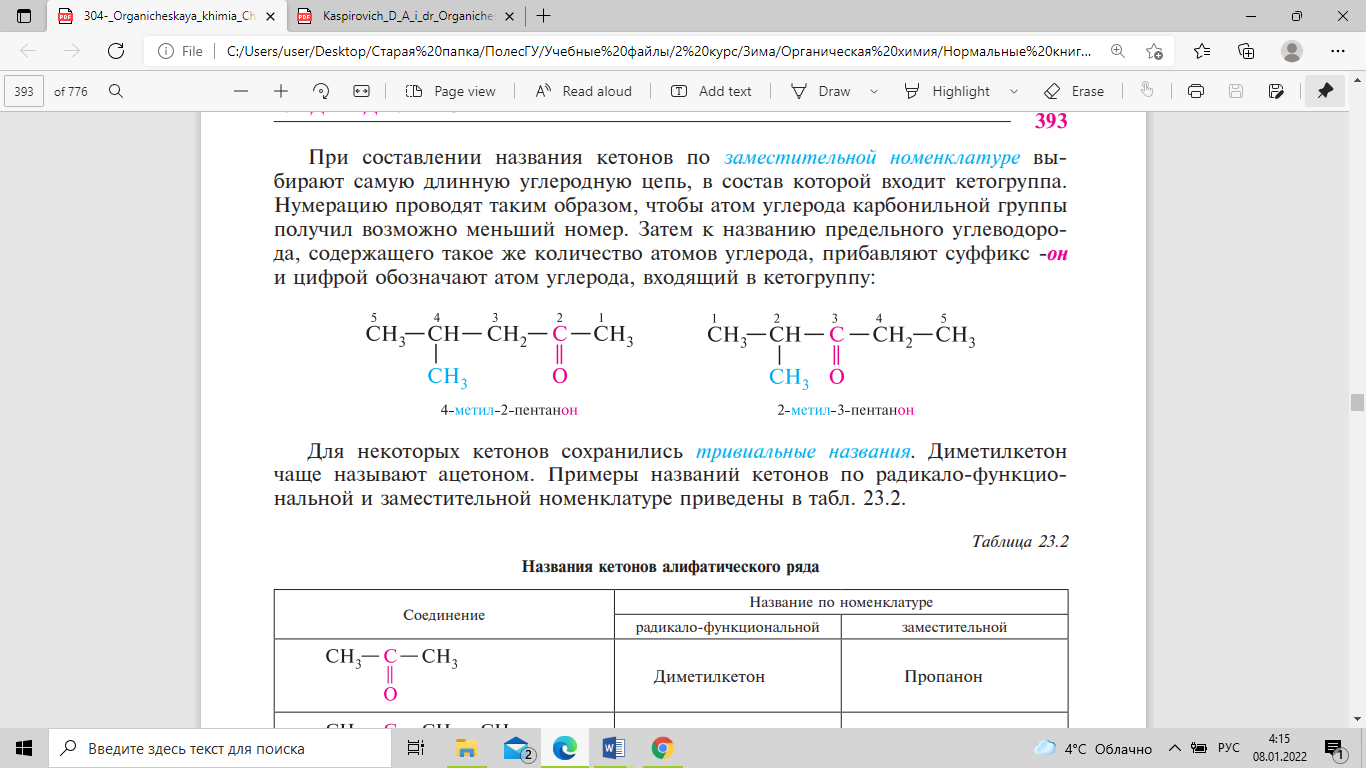Open a new browser tab
The image size is (1366, 768).
[x=543, y=16]
